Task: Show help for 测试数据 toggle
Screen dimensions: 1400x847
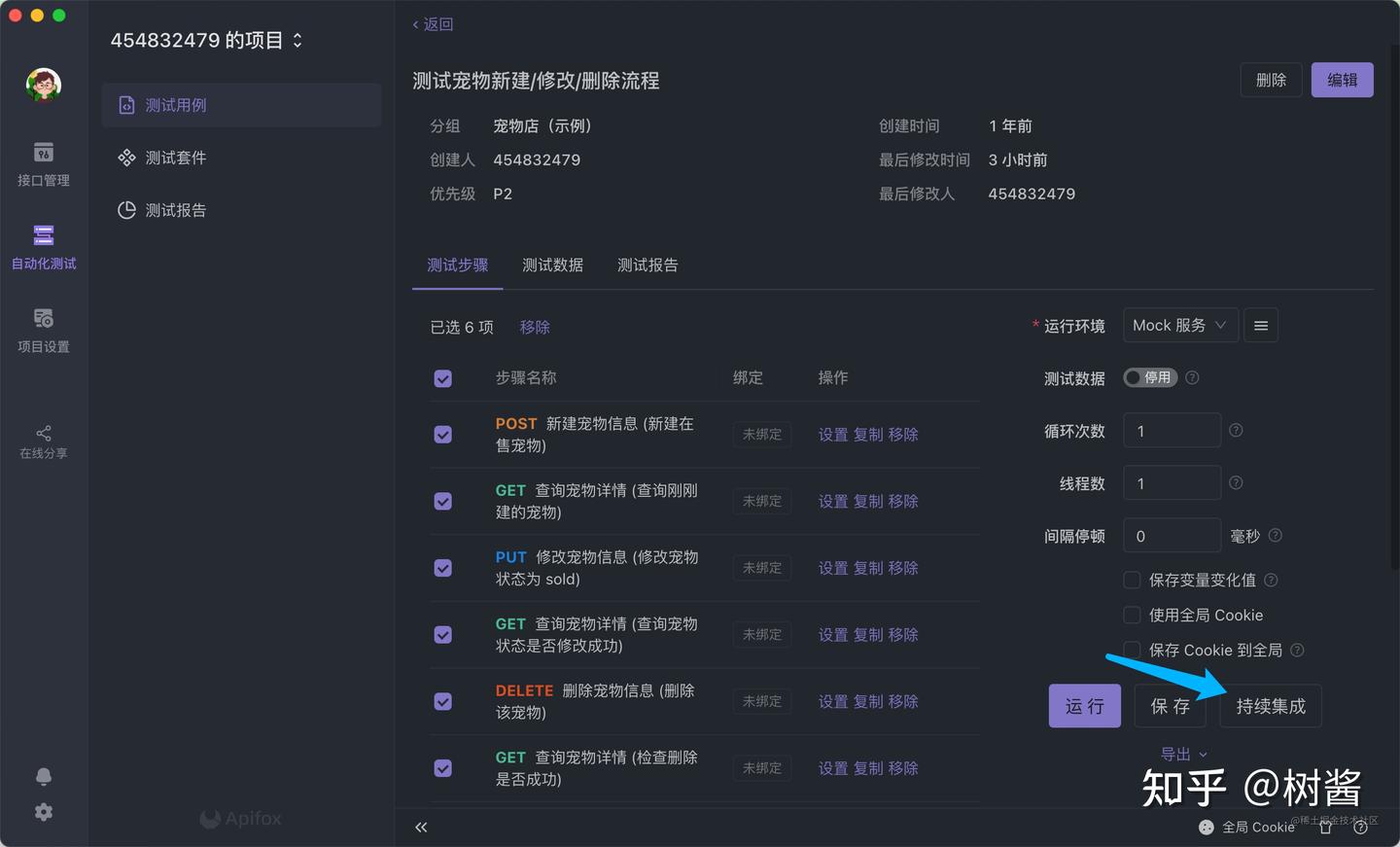Action: pyautogui.click(x=1192, y=377)
